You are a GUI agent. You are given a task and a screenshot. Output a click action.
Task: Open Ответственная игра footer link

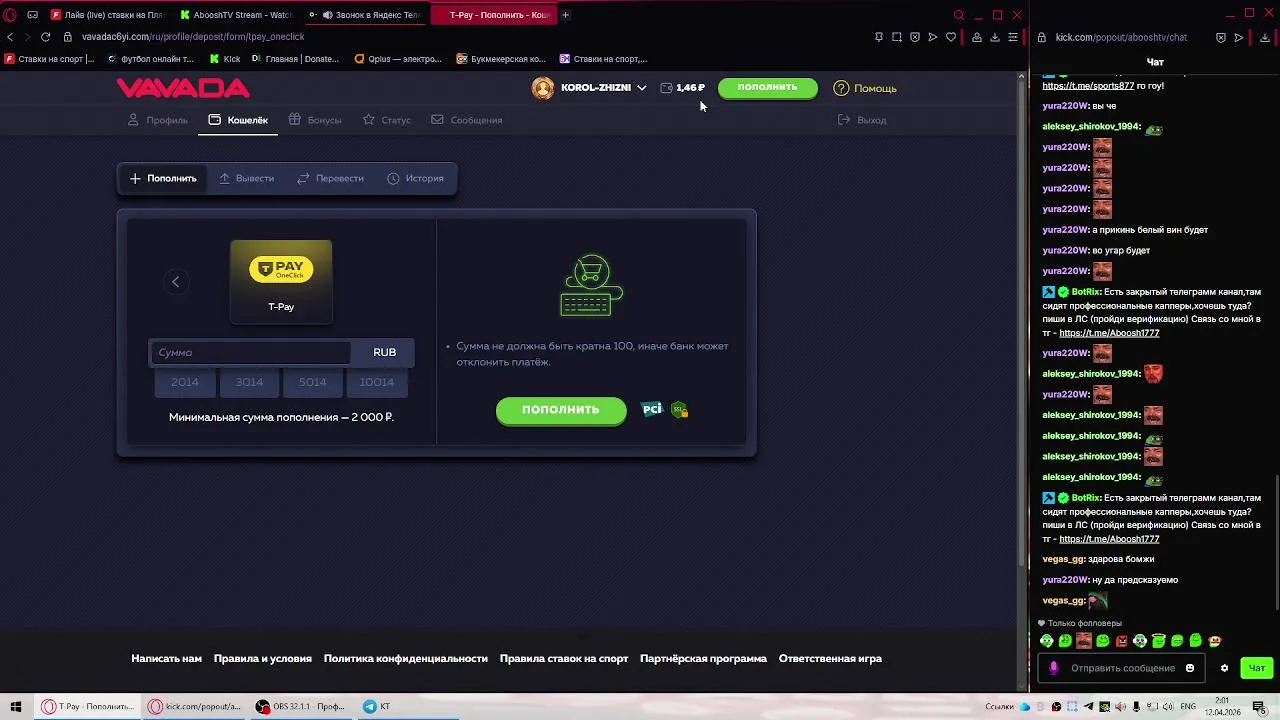click(x=830, y=659)
